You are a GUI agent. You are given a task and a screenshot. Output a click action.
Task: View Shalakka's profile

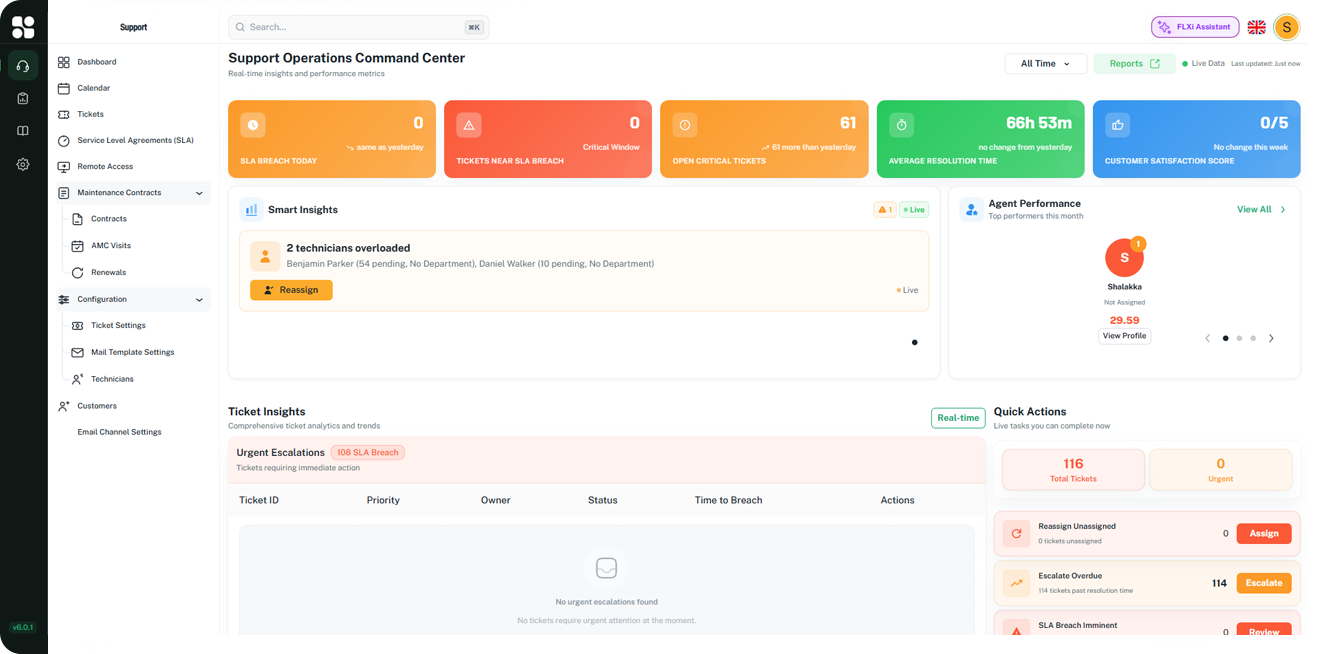(1124, 336)
